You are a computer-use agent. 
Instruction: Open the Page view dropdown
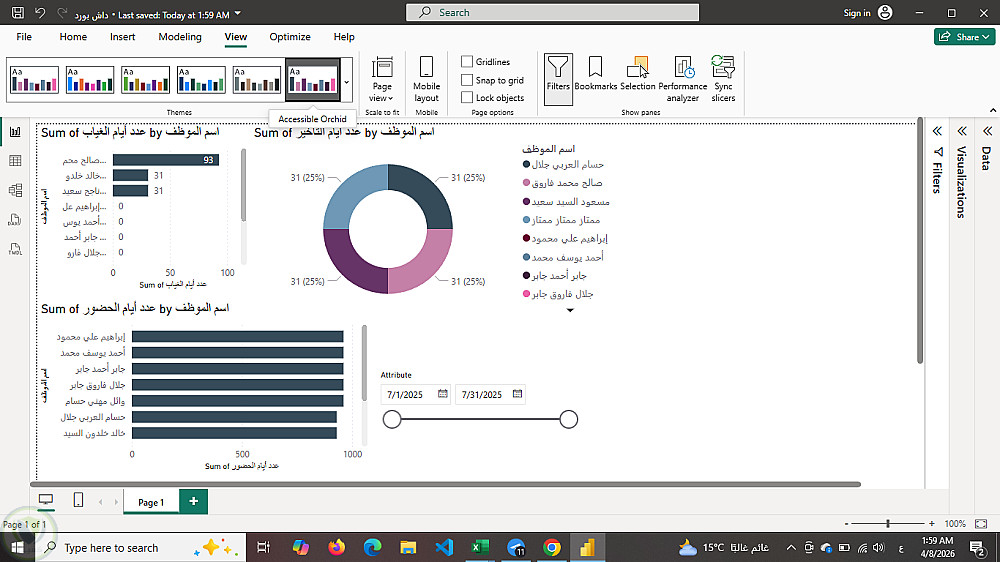382,79
